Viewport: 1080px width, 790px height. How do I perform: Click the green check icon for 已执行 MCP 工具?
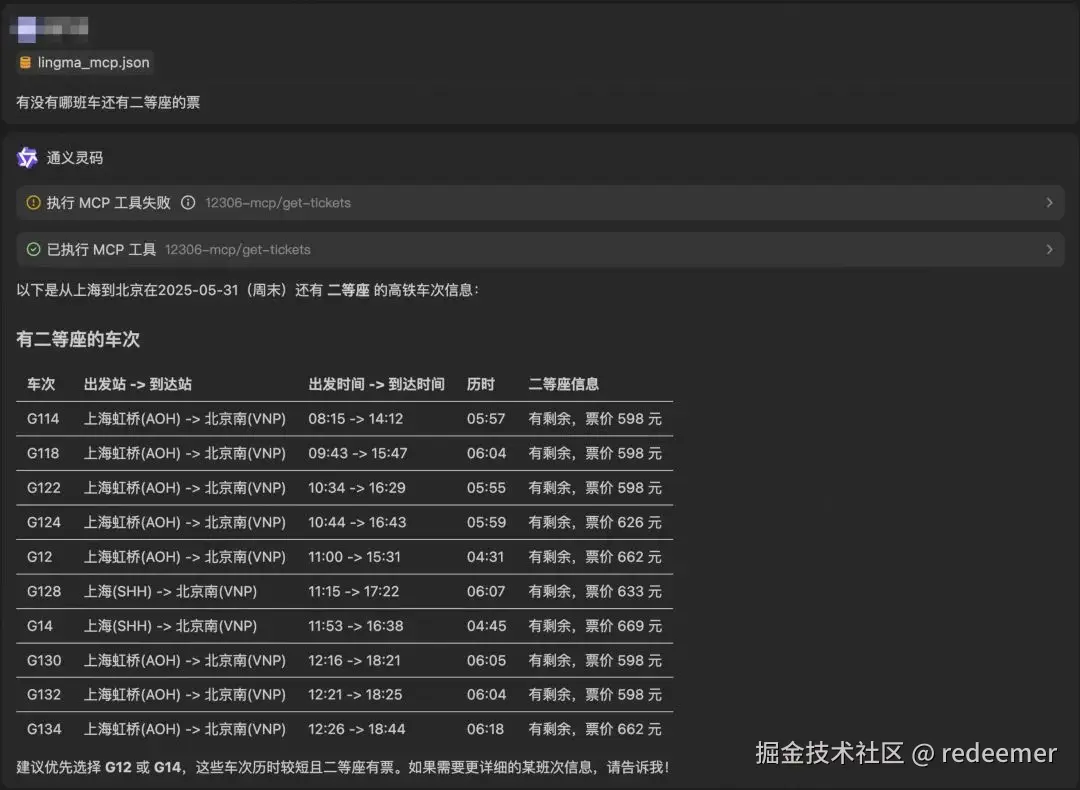coord(33,249)
